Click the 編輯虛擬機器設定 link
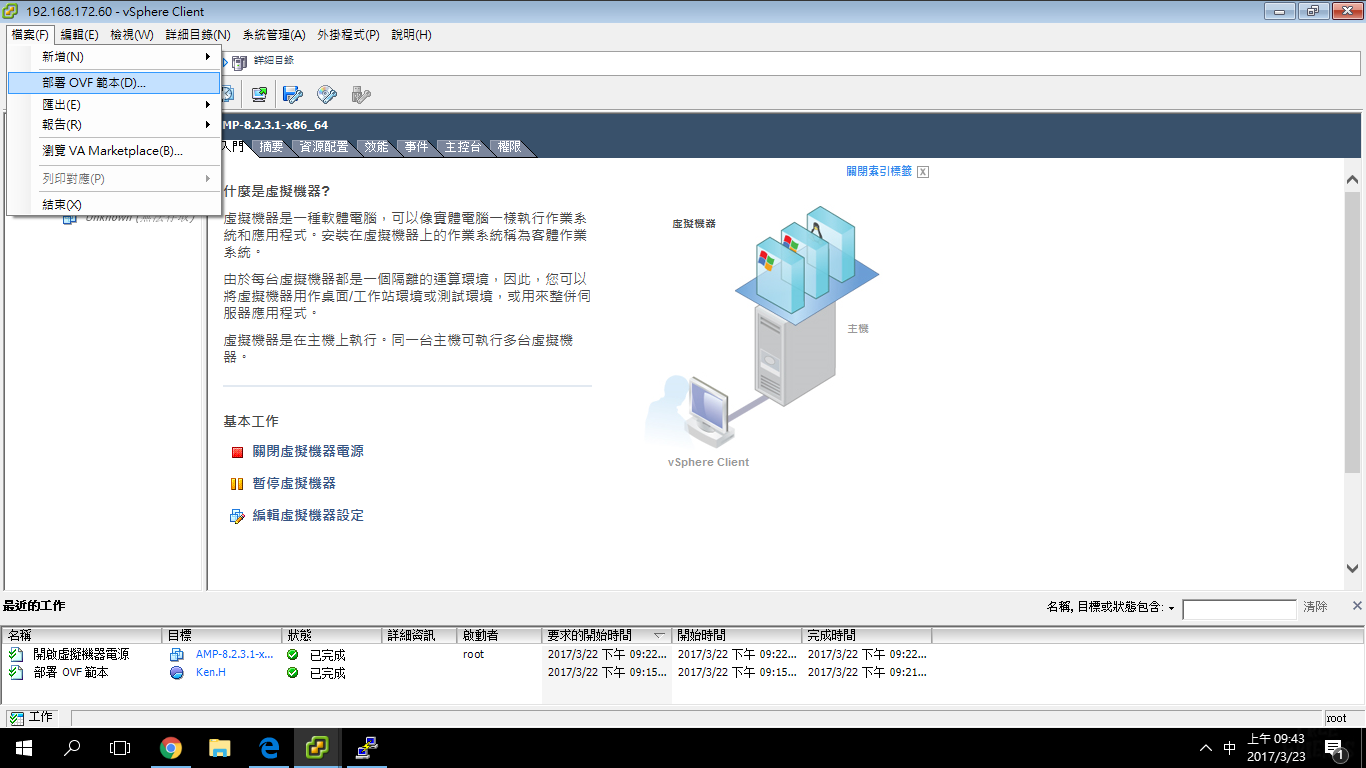This screenshot has height=768, width=1366. [308, 516]
